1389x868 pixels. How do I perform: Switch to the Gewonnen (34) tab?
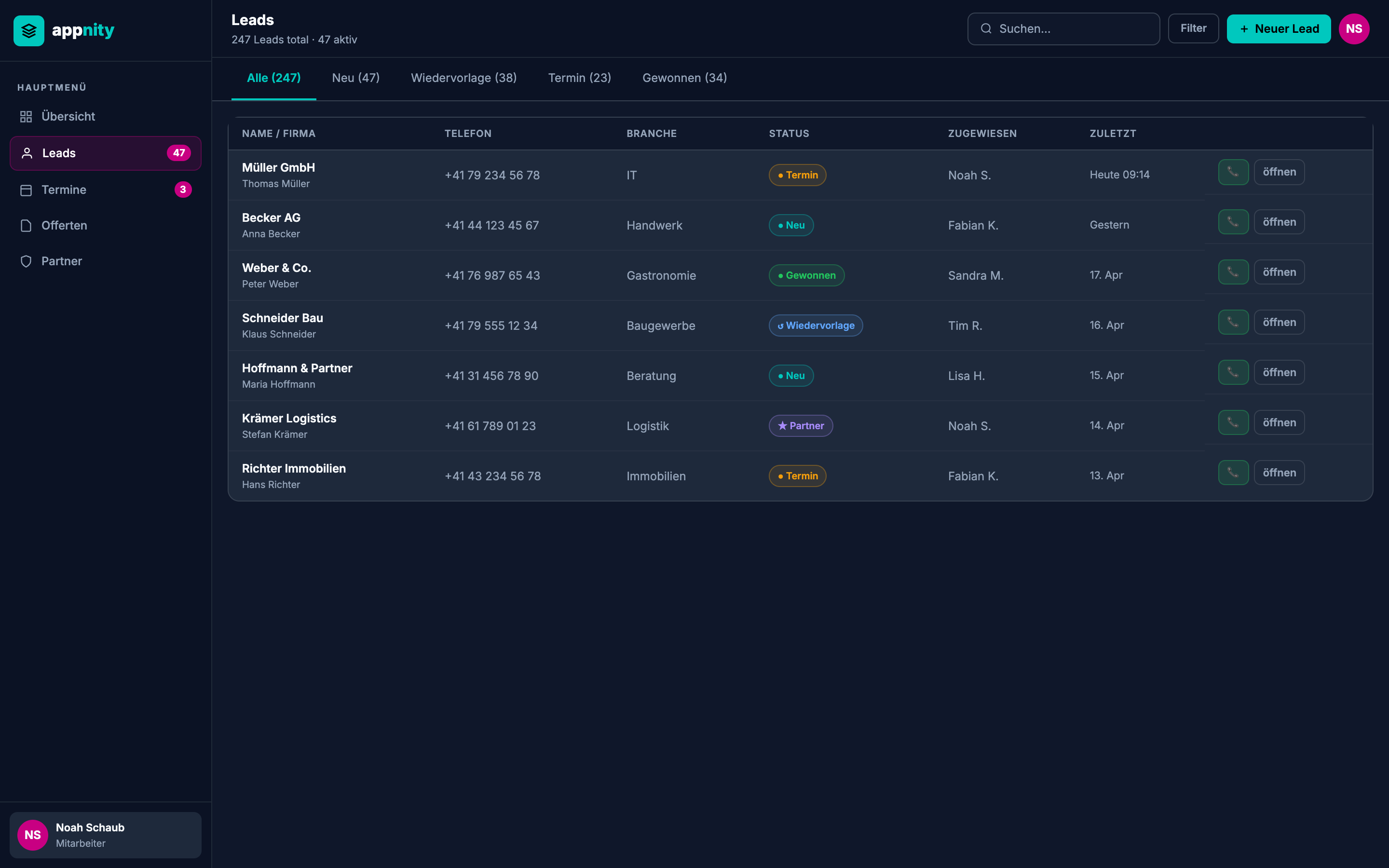tap(684, 78)
